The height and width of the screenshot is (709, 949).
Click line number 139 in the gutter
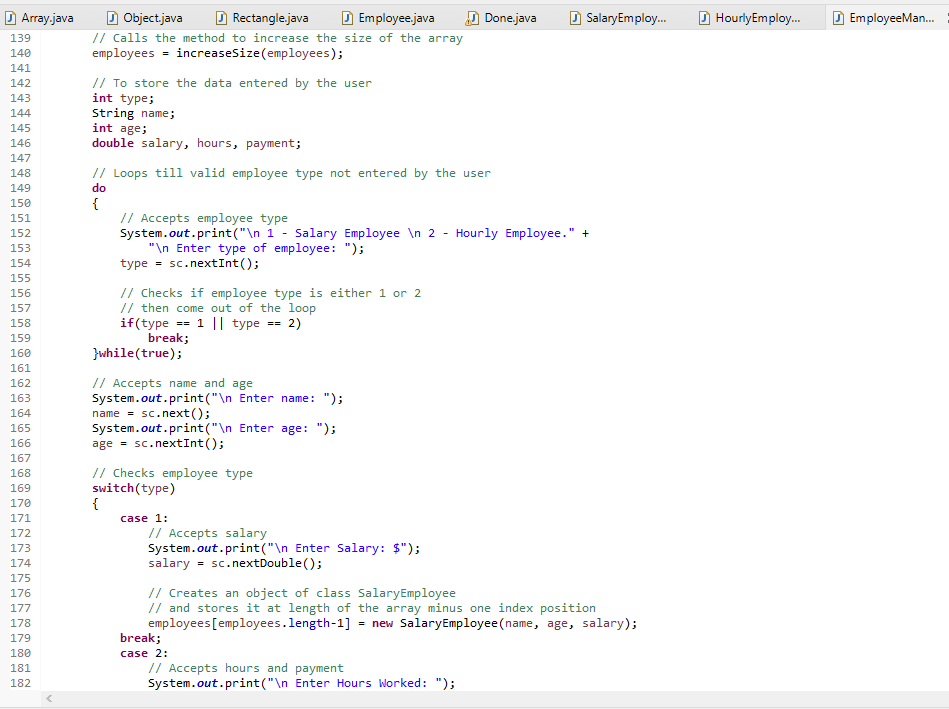click(21, 38)
